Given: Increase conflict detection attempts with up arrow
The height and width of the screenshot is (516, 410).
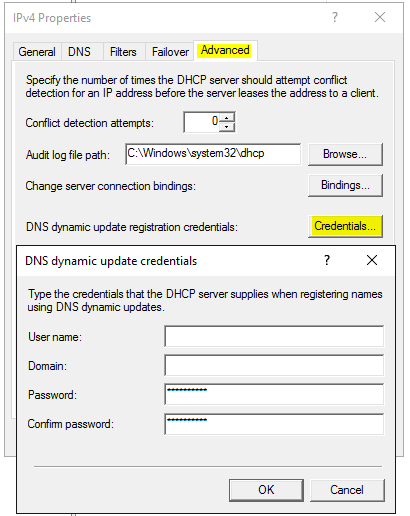Looking at the screenshot, I should point(227,118).
